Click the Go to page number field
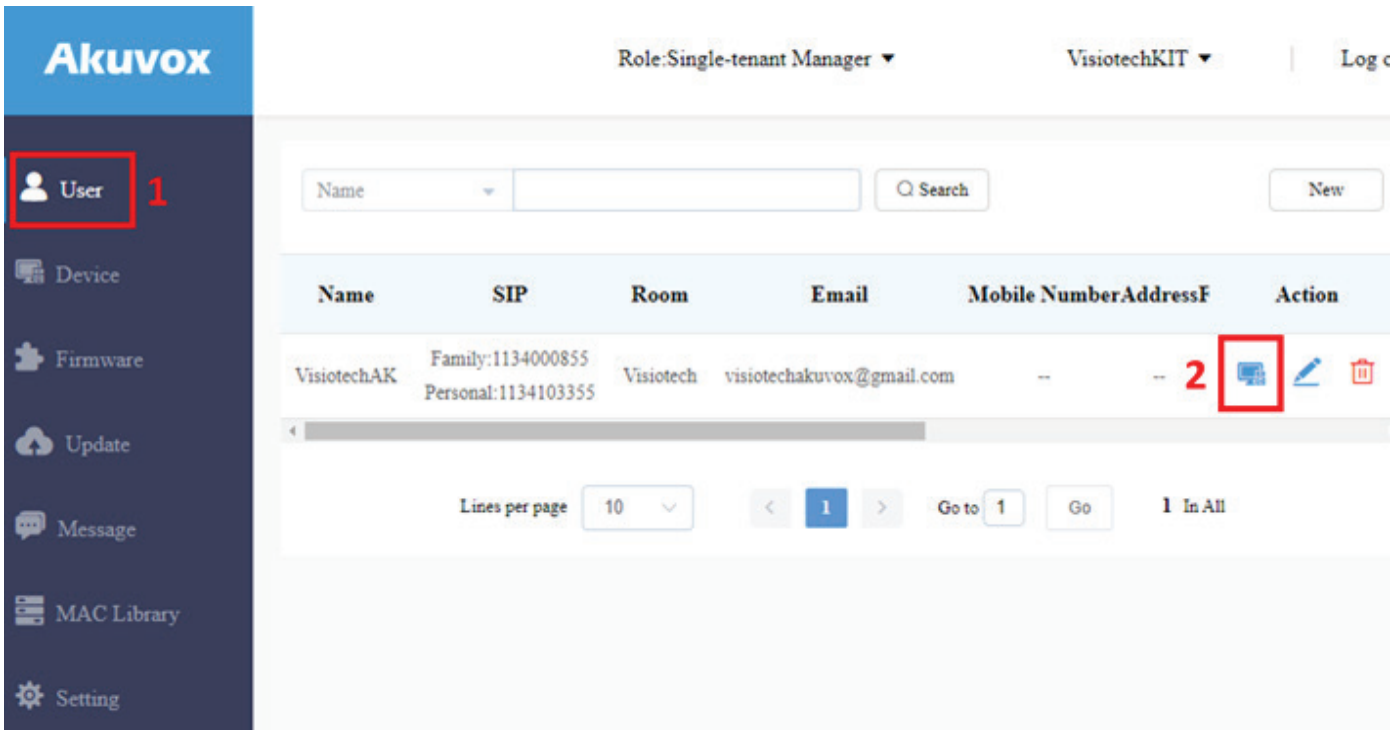Image resolution: width=1395 pixels, height=730 pixels. [x=1003, y=507]
